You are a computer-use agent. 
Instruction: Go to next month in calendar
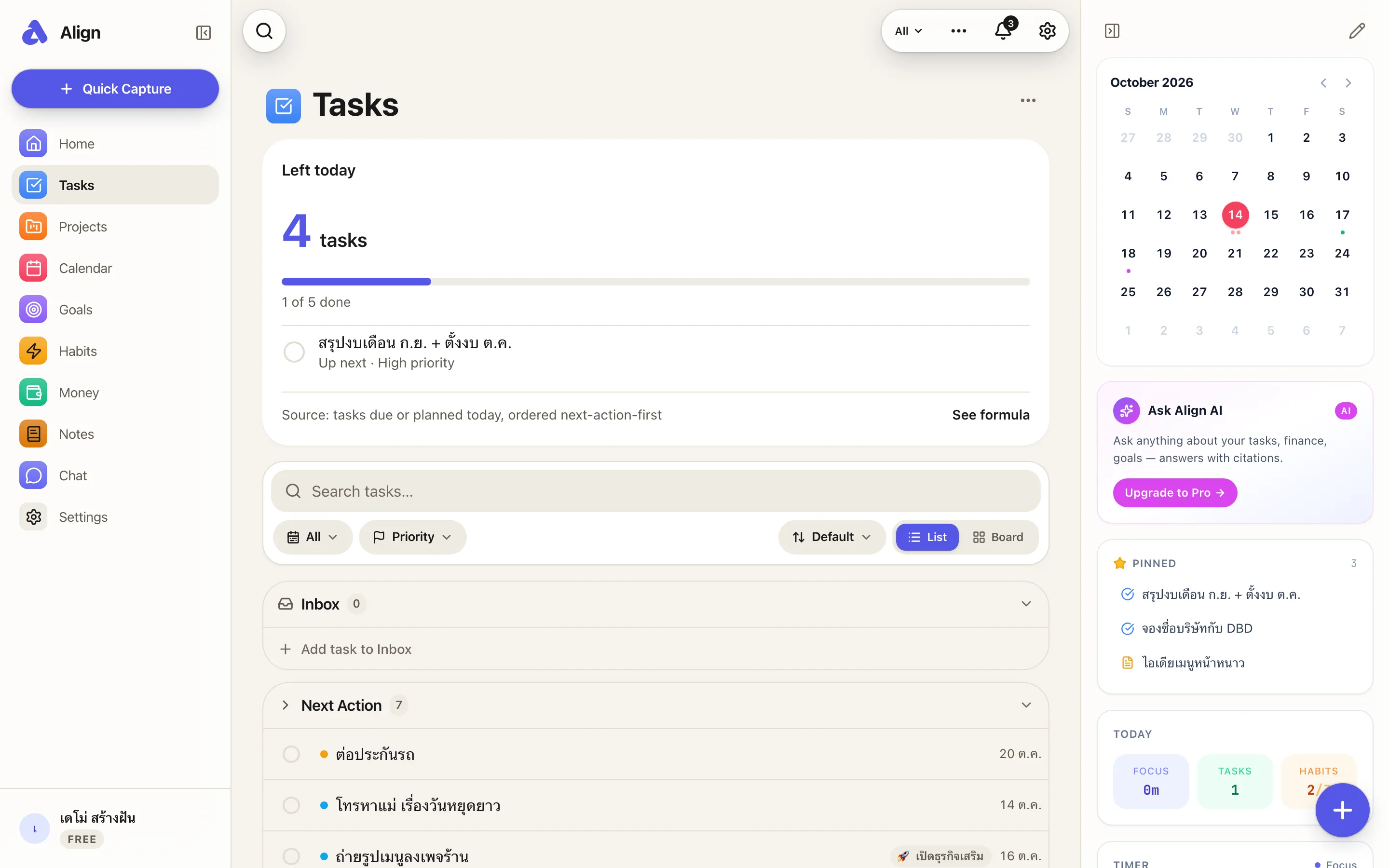pyautogui.click(x=1348, y=82)
